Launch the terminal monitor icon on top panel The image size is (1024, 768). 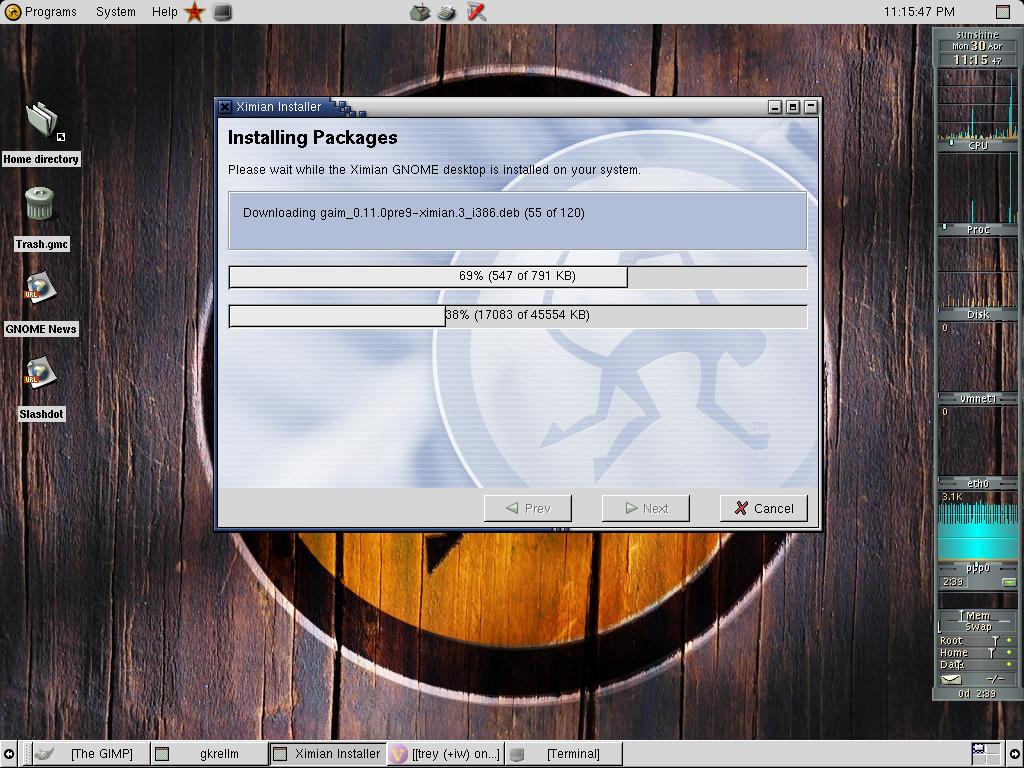pyautogui.click(x=223, y=12)
